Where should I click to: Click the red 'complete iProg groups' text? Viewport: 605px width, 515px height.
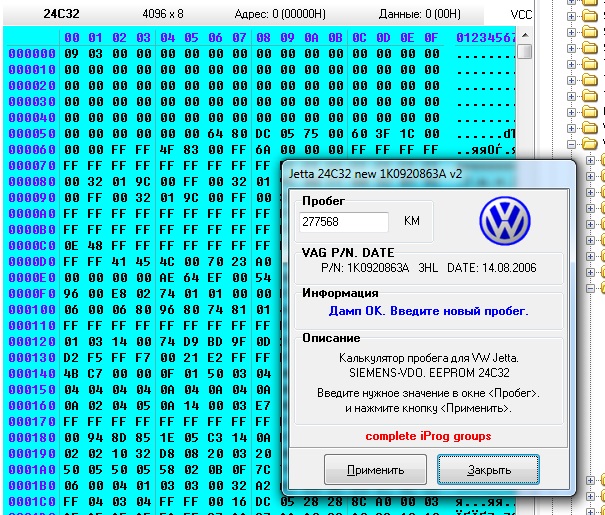click(428, 436)
